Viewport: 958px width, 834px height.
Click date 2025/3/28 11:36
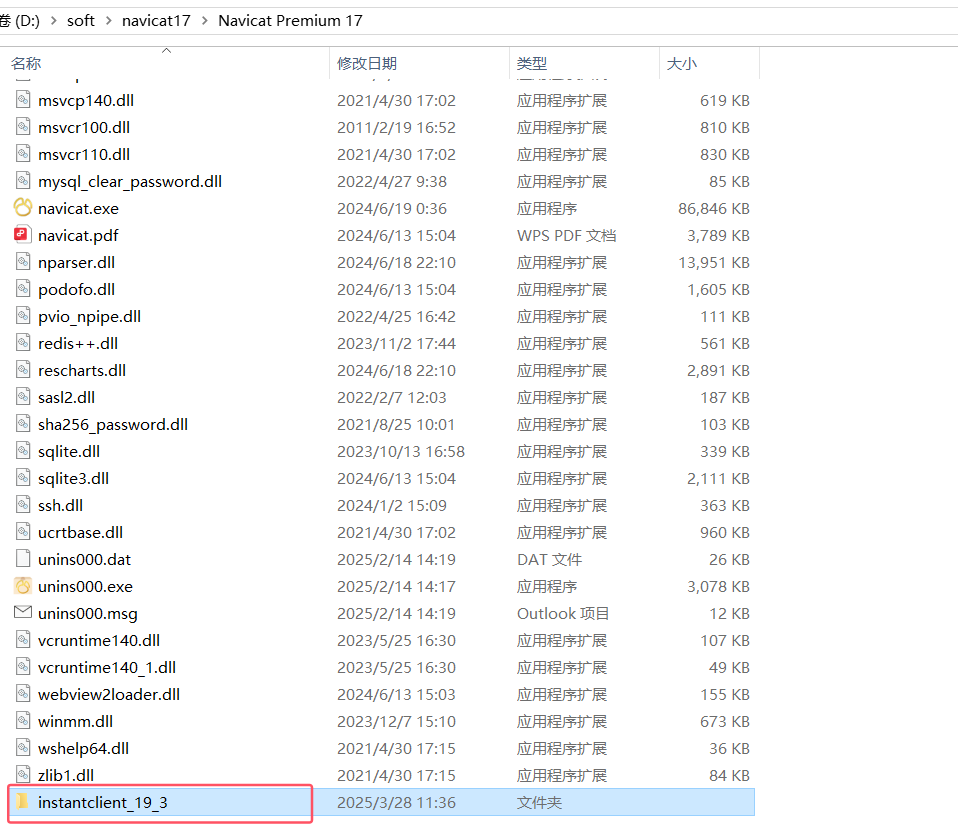pyautogui.click(x=397, y=802)
